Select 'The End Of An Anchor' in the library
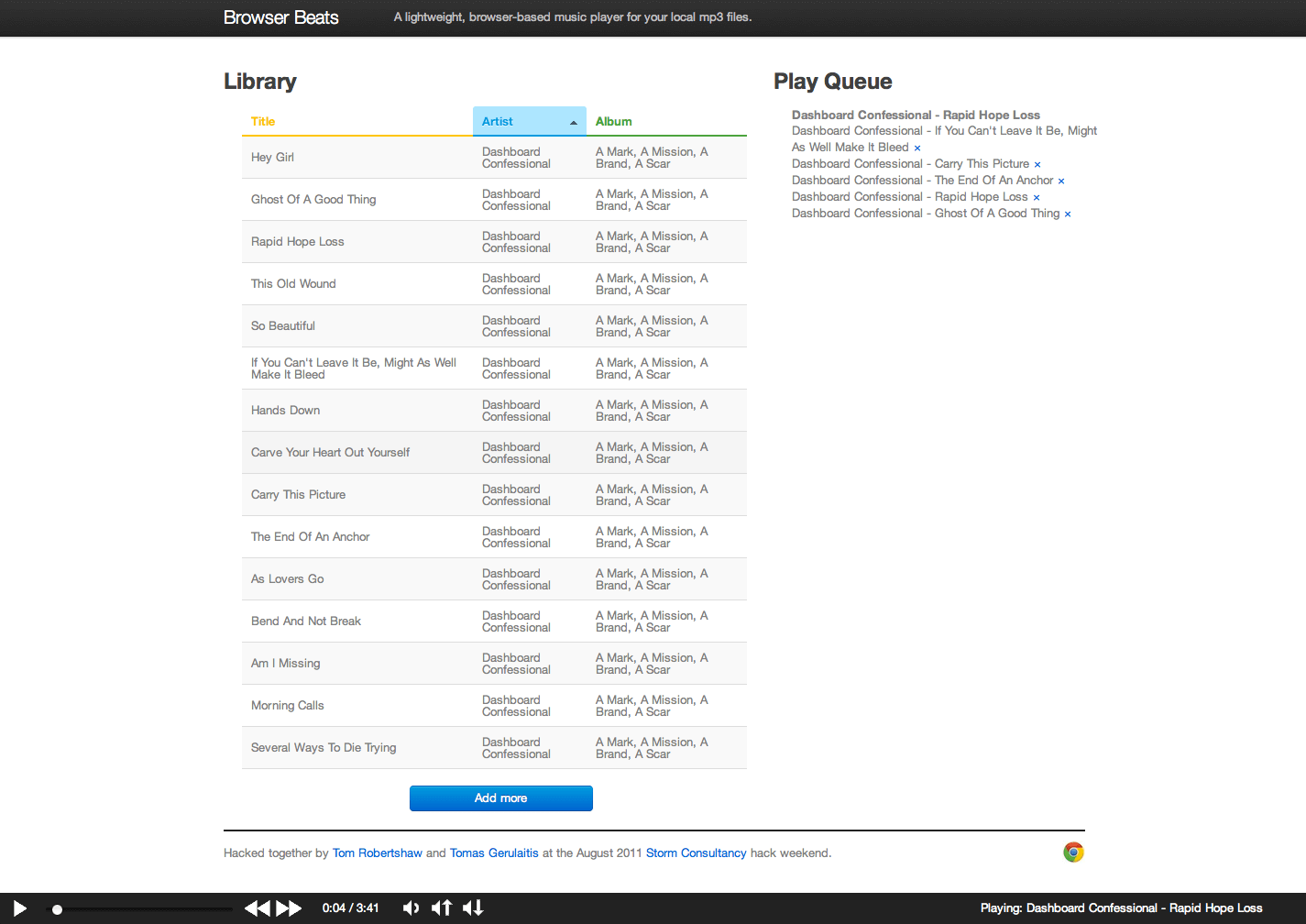 (311, 537)
